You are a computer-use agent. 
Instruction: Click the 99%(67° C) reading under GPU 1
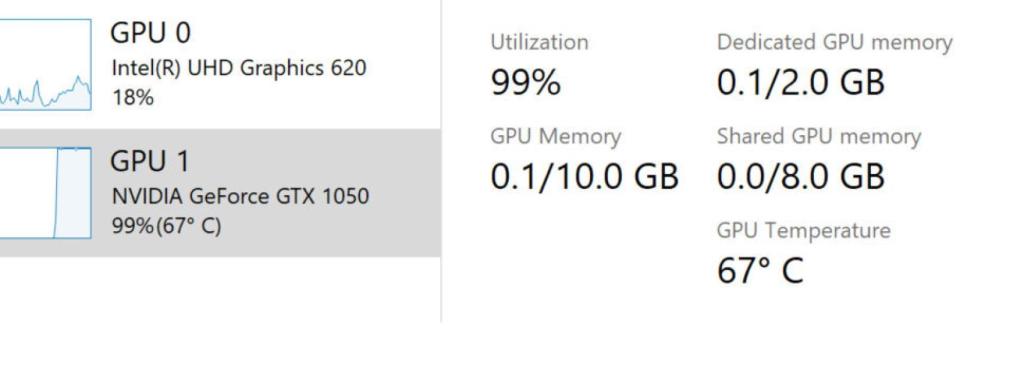(167, 226)
